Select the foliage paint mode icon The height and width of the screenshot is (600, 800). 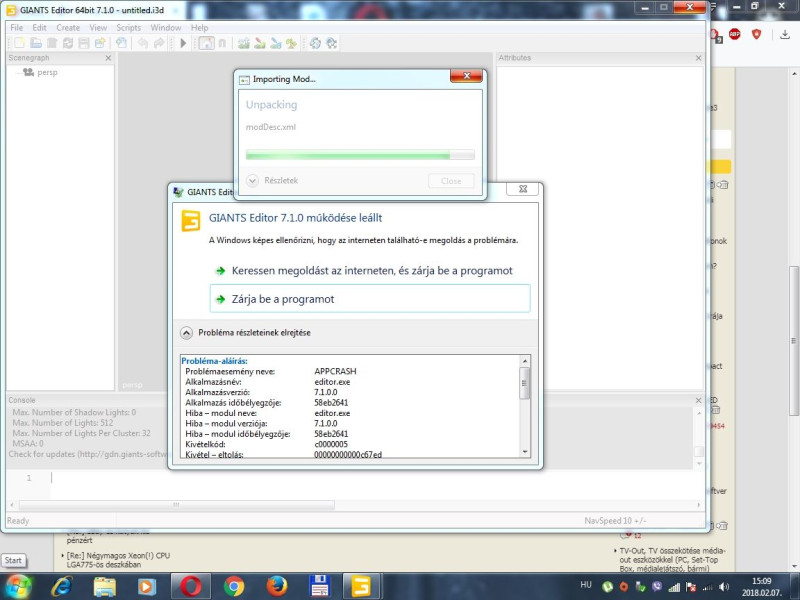[x=291, y=43]
